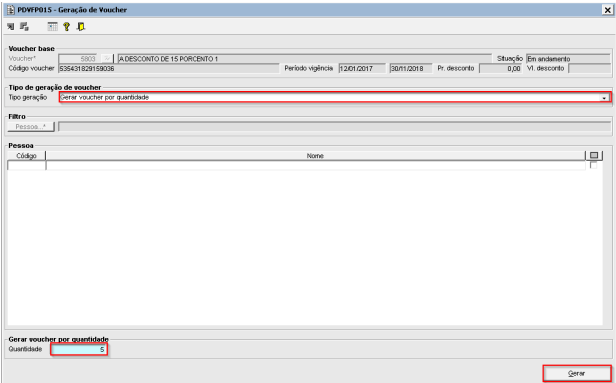Click the Pr. desconto field 0,00
Viewport: 616px width, 383px height.
(x=500, y=68)
